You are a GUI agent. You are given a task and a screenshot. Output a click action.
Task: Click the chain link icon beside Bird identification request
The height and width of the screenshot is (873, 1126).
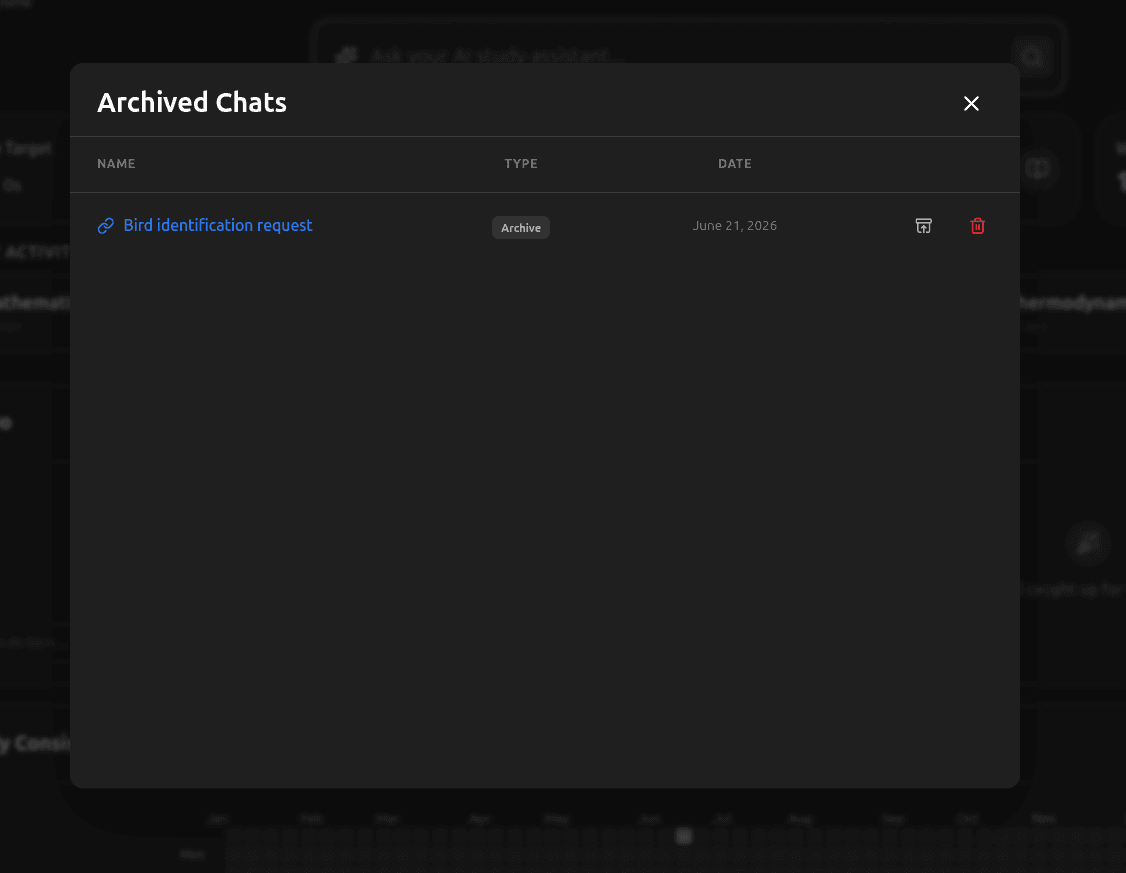(x=106, y=226)
